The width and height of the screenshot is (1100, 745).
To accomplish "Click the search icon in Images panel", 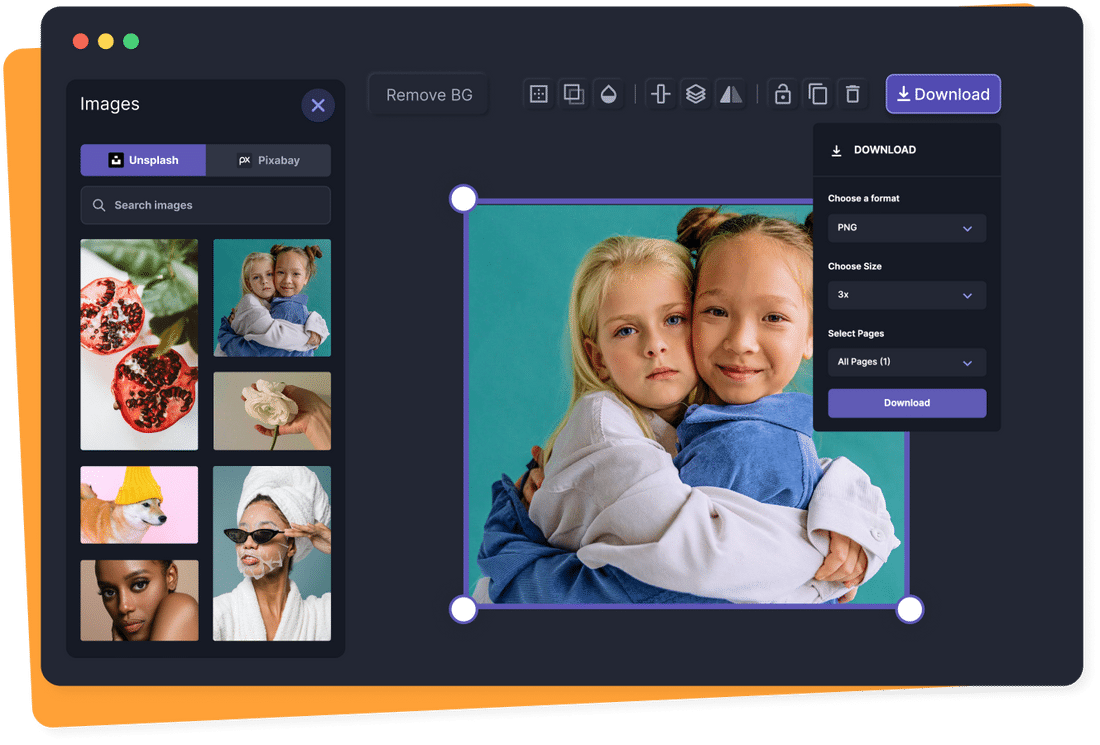I will (x=99, y=205).
